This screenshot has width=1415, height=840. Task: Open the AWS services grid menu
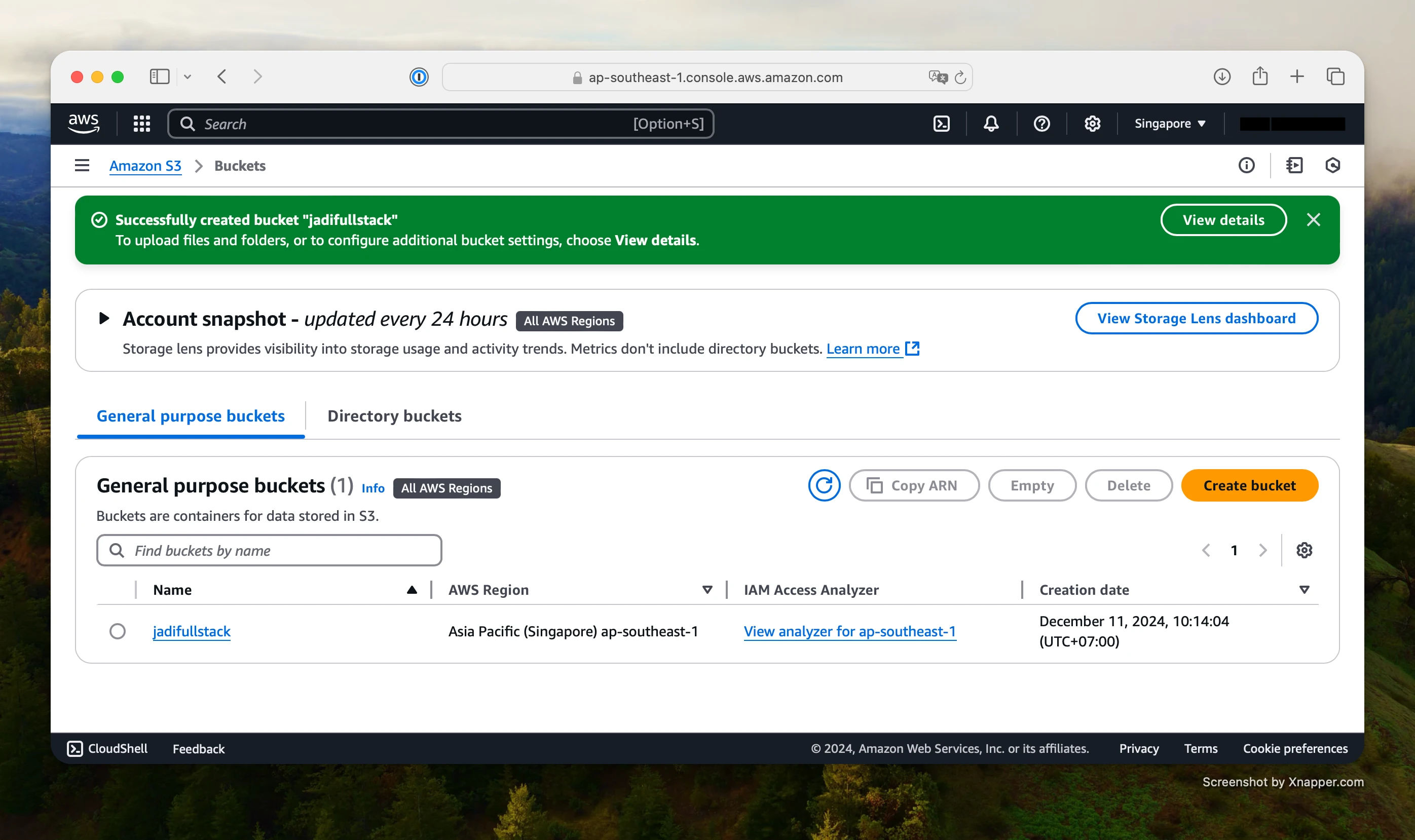[x=141, y=124]
